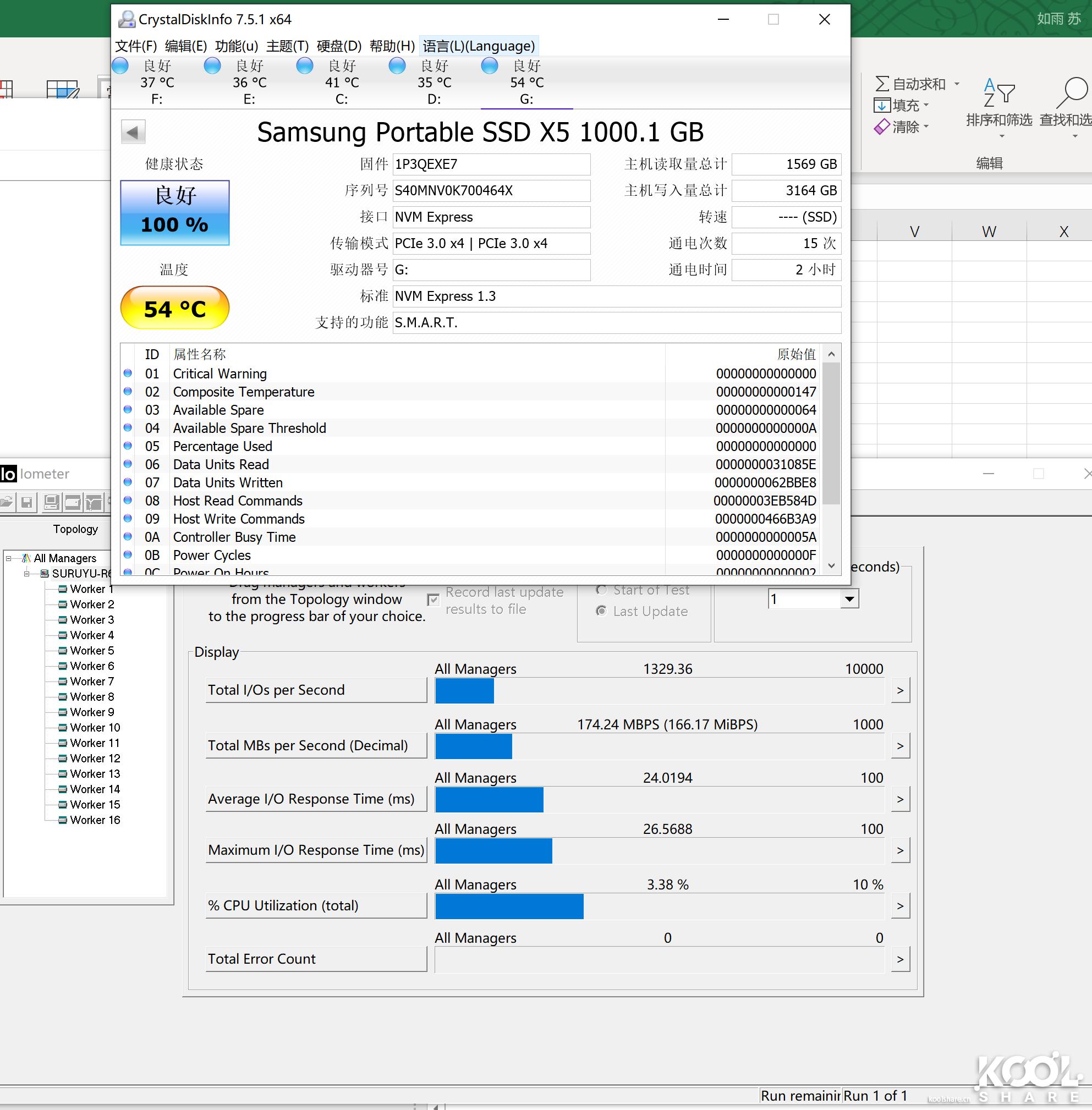Click the previous disk arrow button
This screenshot has width=1092, height=1110.
(133, 133)
